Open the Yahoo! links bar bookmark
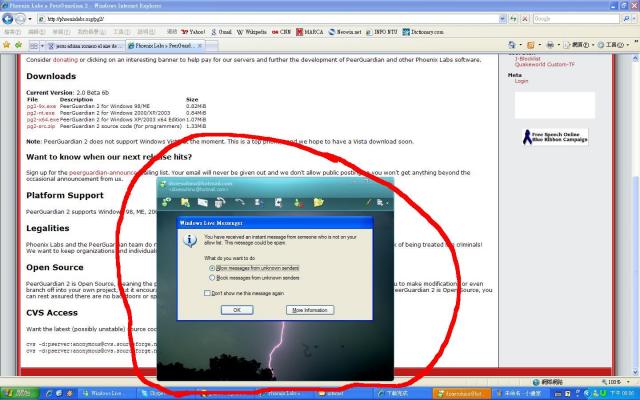The width and height of the screenshot is (640, 400). coord(193,32)
